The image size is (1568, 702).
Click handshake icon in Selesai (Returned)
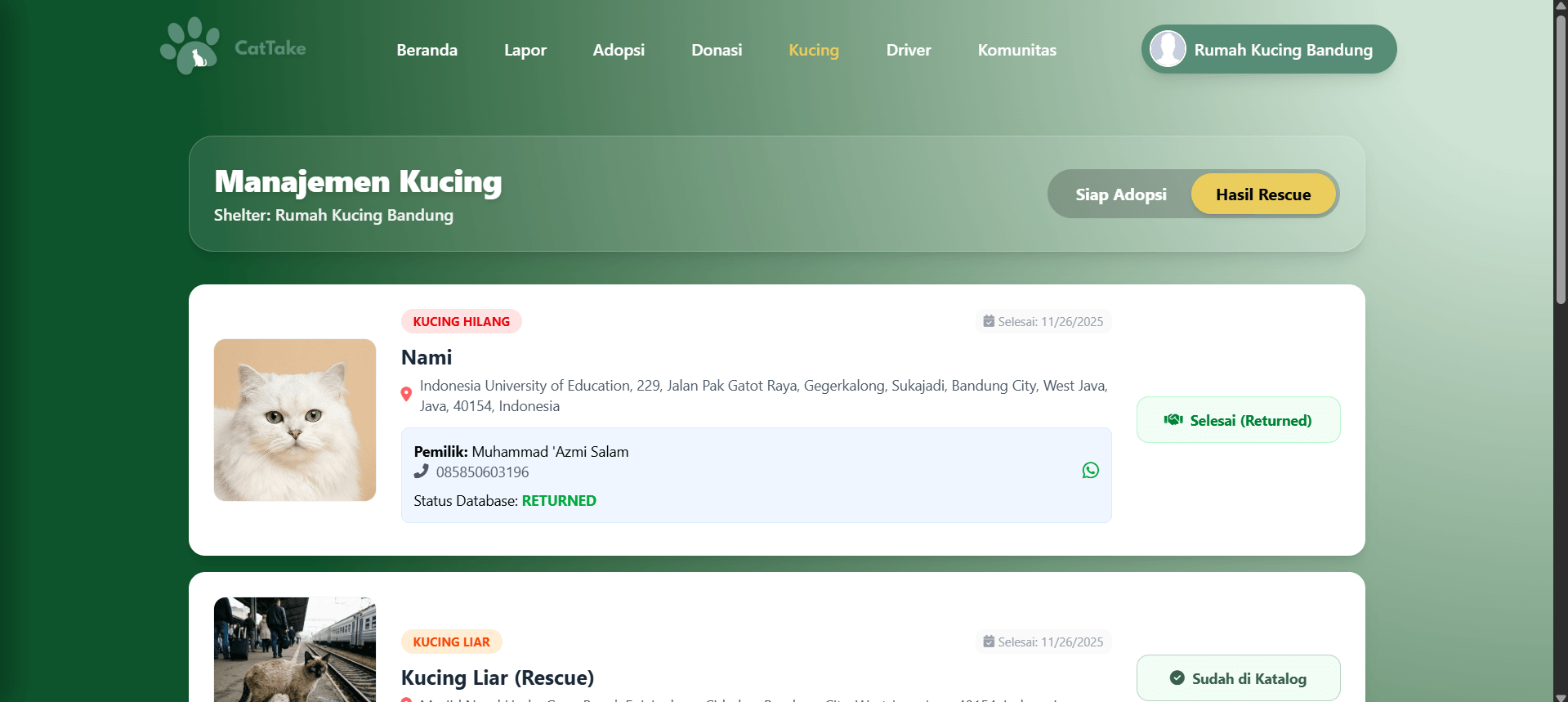point(1173,420)
